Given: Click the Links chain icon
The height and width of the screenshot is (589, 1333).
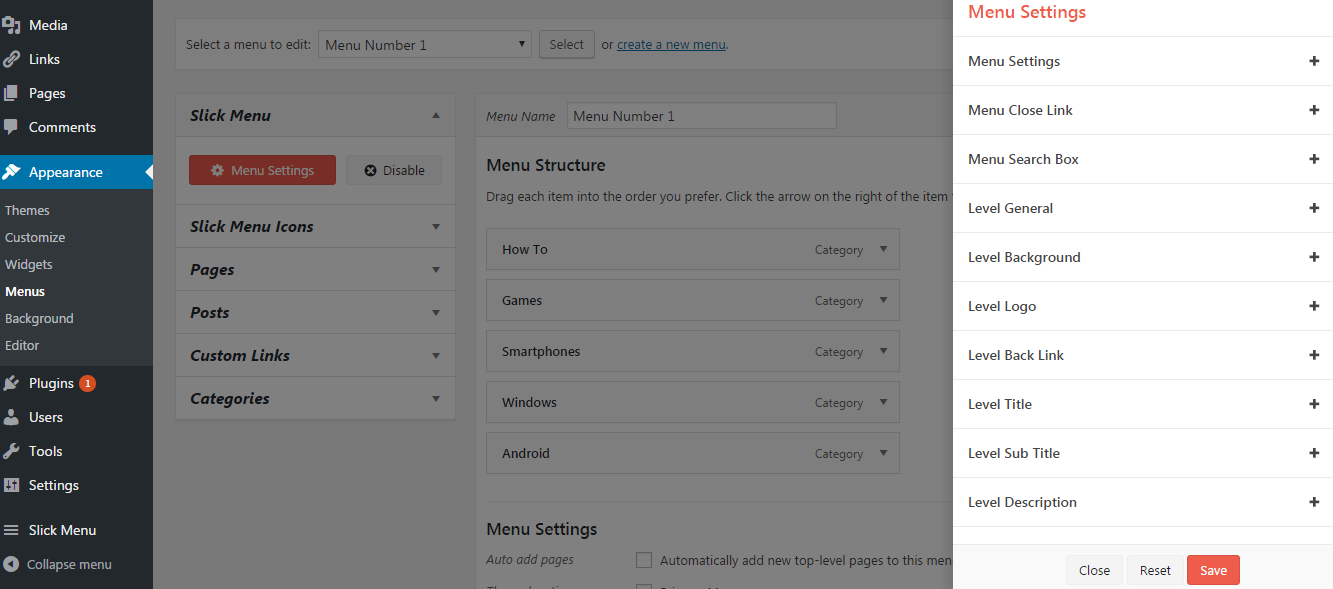Looking at the screenshot, I should pos(11,59).
